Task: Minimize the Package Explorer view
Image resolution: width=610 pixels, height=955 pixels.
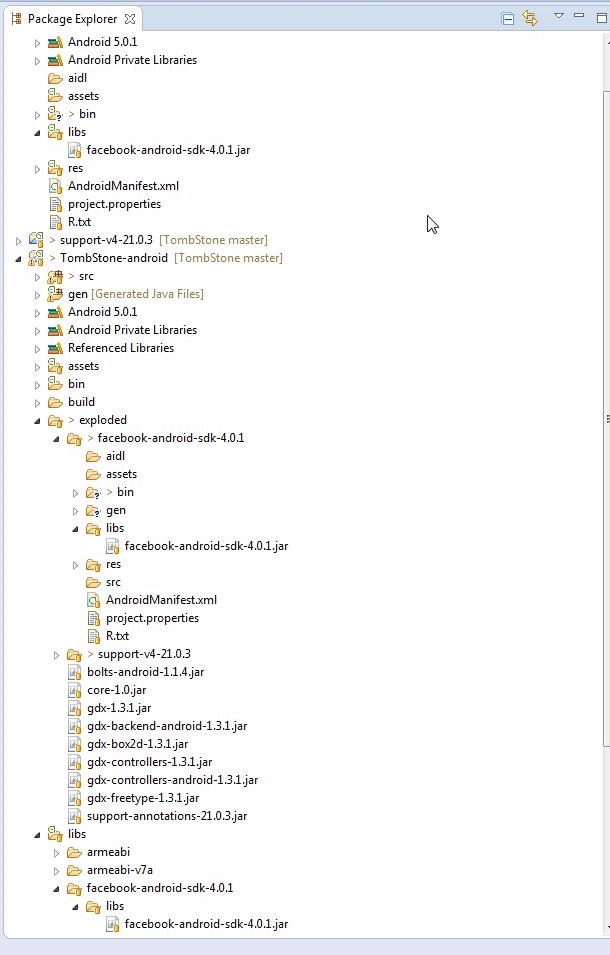Action: click(579, 15)
